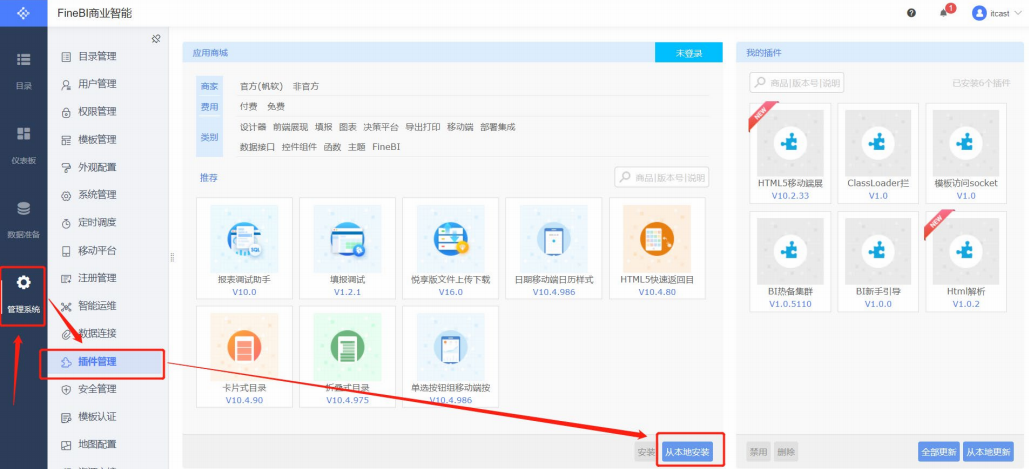Filter by 官方(帆软) merchant
This screenshot has height=469, width=1029.
[x=261, y=86]
